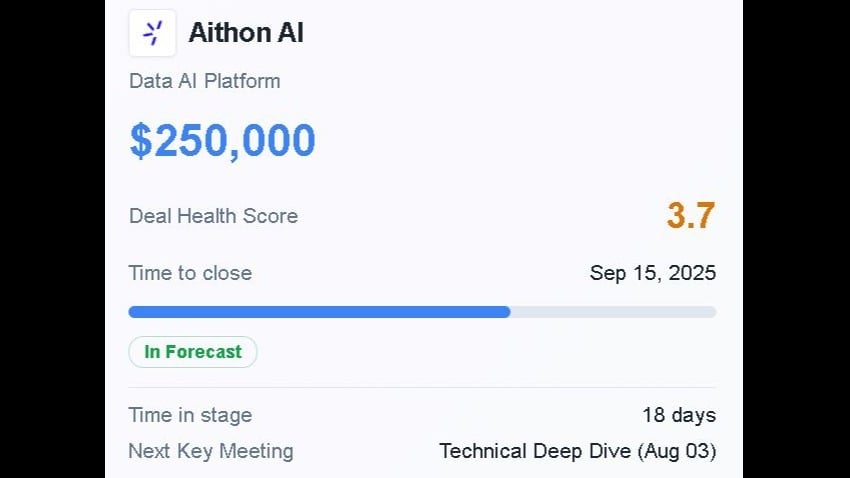Click the 18 days stage duration
850x478 pixels.
tap(679, 415)
